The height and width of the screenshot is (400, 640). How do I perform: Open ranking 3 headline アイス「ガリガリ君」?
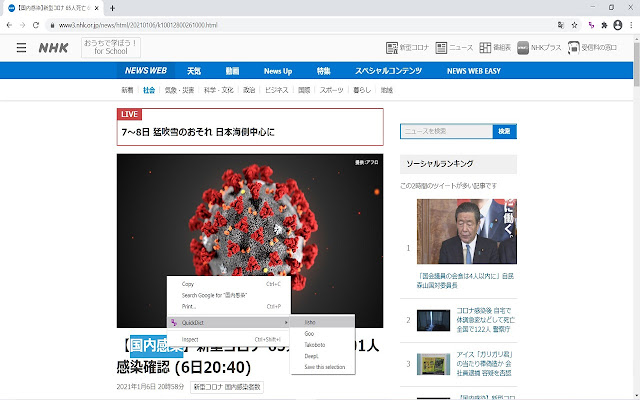(484, 363)
